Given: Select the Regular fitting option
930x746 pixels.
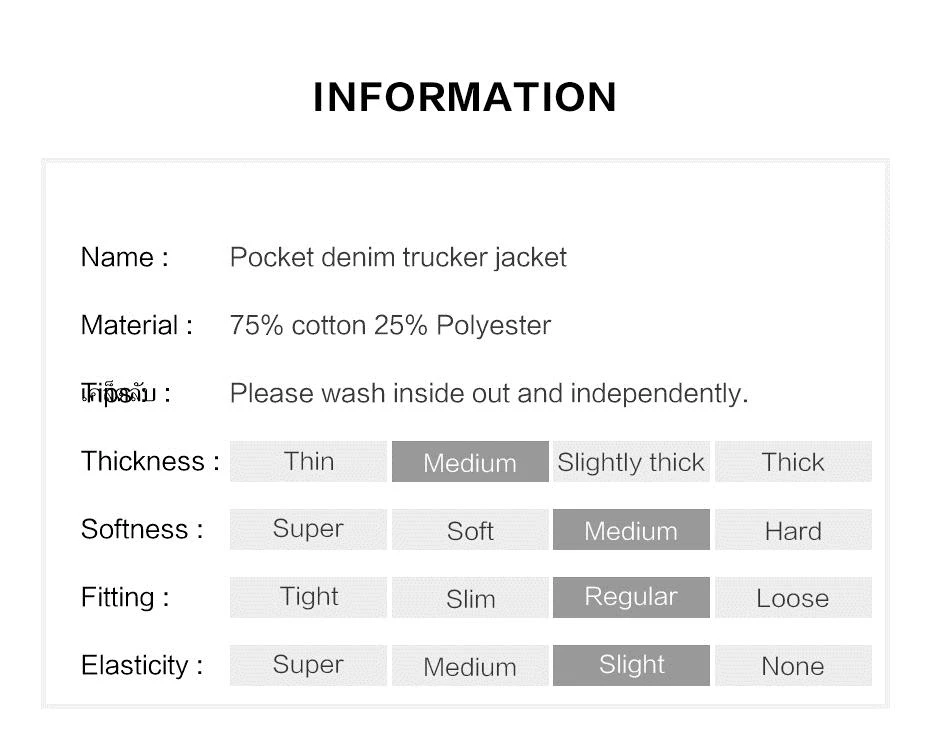Looking at the screenshot, I should pos(632,597).
